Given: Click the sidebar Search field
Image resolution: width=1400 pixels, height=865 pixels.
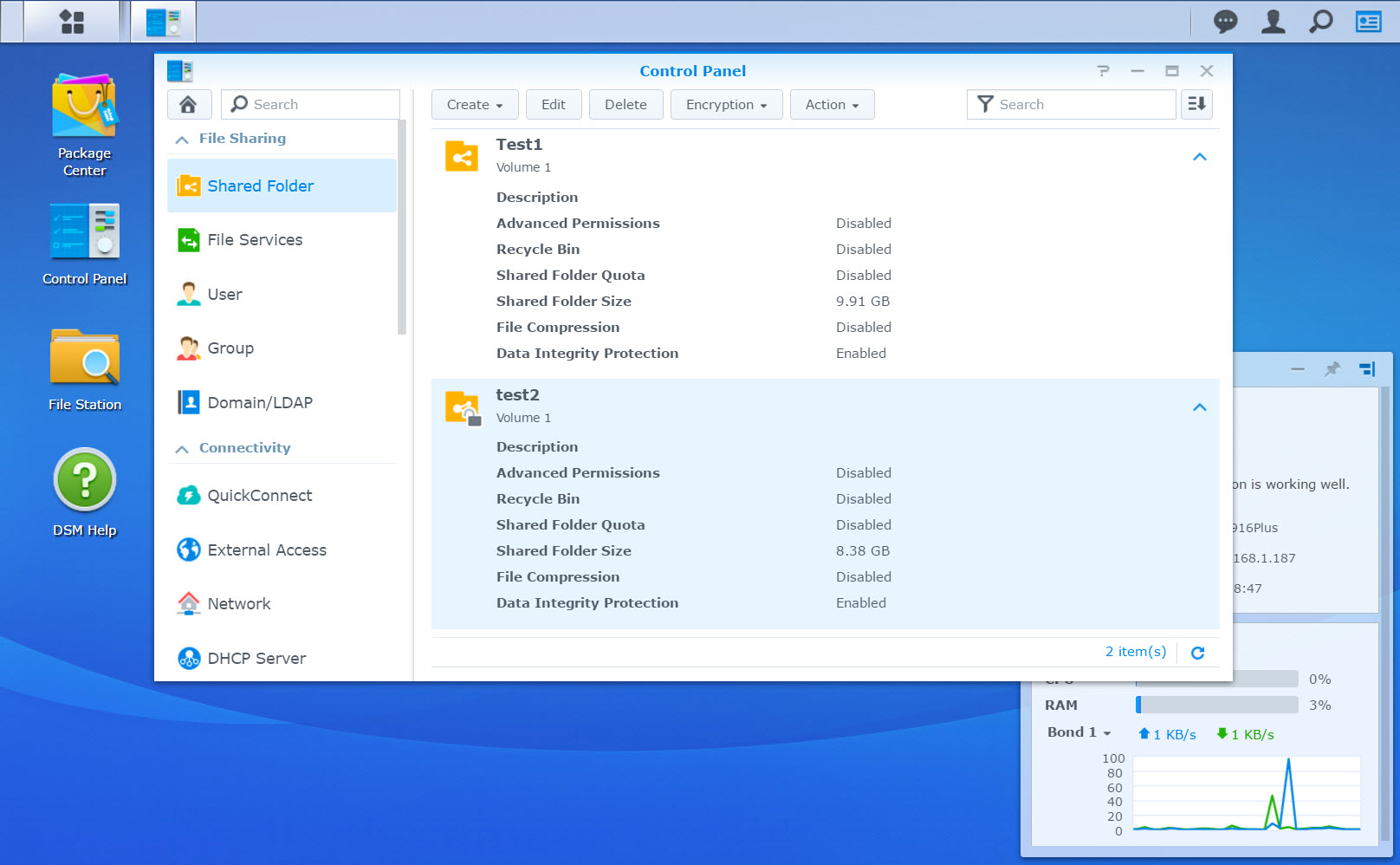Looking at the screenshot, I should tap(310, 105).
